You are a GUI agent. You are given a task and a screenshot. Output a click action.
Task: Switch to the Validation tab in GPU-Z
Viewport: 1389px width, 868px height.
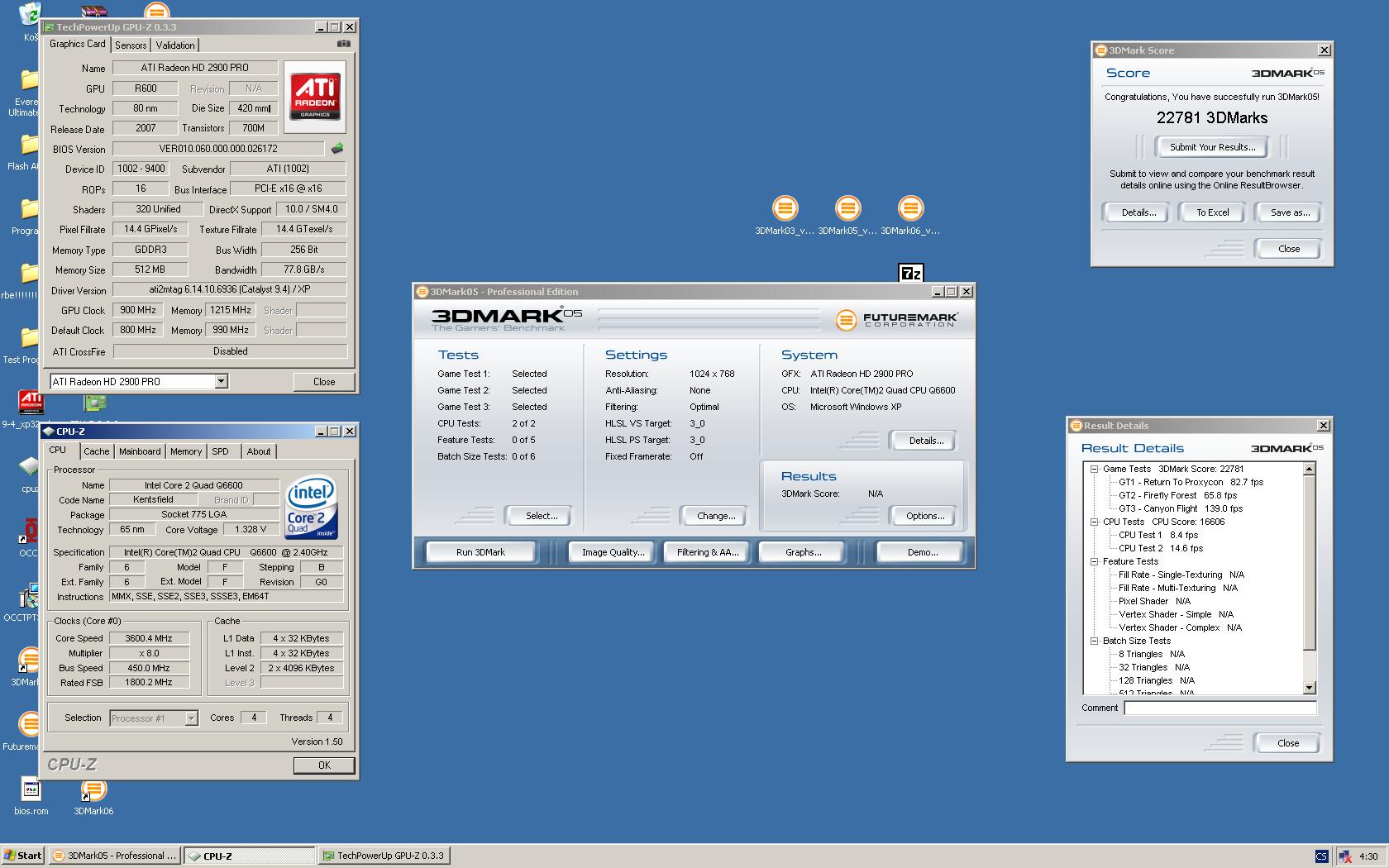pos(175,45)
